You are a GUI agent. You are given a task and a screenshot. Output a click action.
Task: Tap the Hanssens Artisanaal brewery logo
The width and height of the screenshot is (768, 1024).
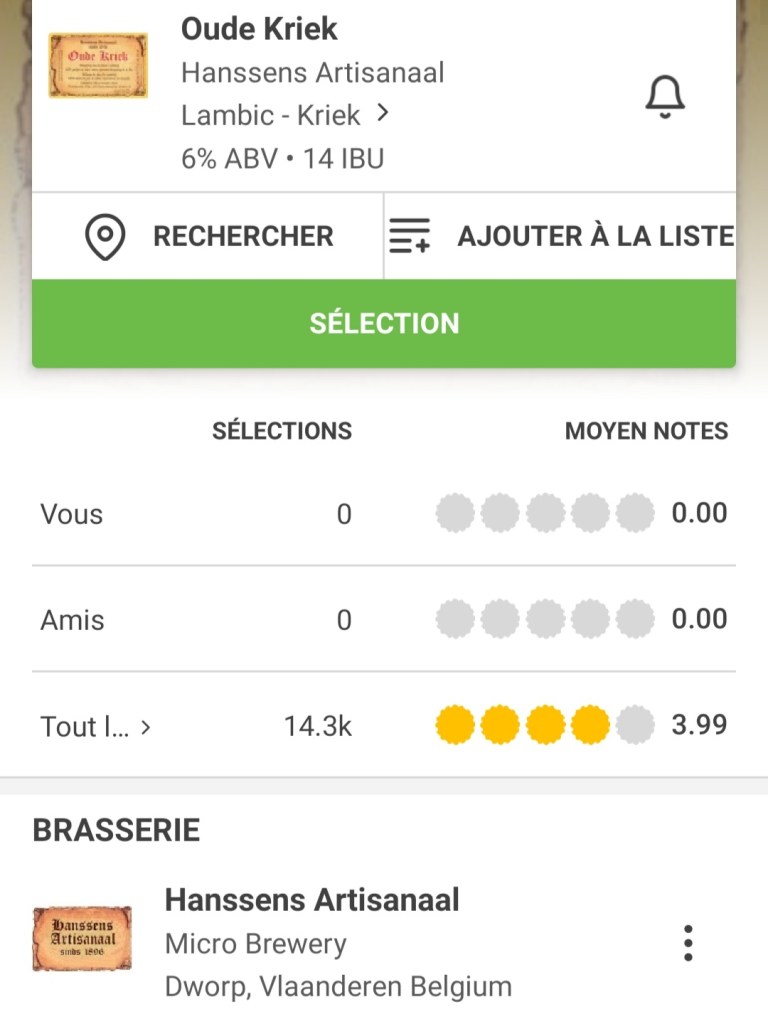[82, 938]
